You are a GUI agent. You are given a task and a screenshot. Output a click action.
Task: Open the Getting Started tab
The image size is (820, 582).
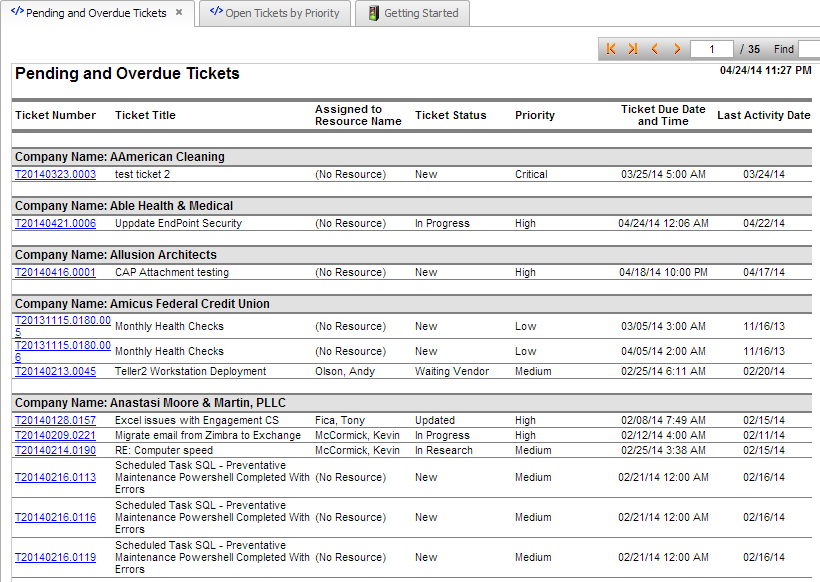(420, 13)
